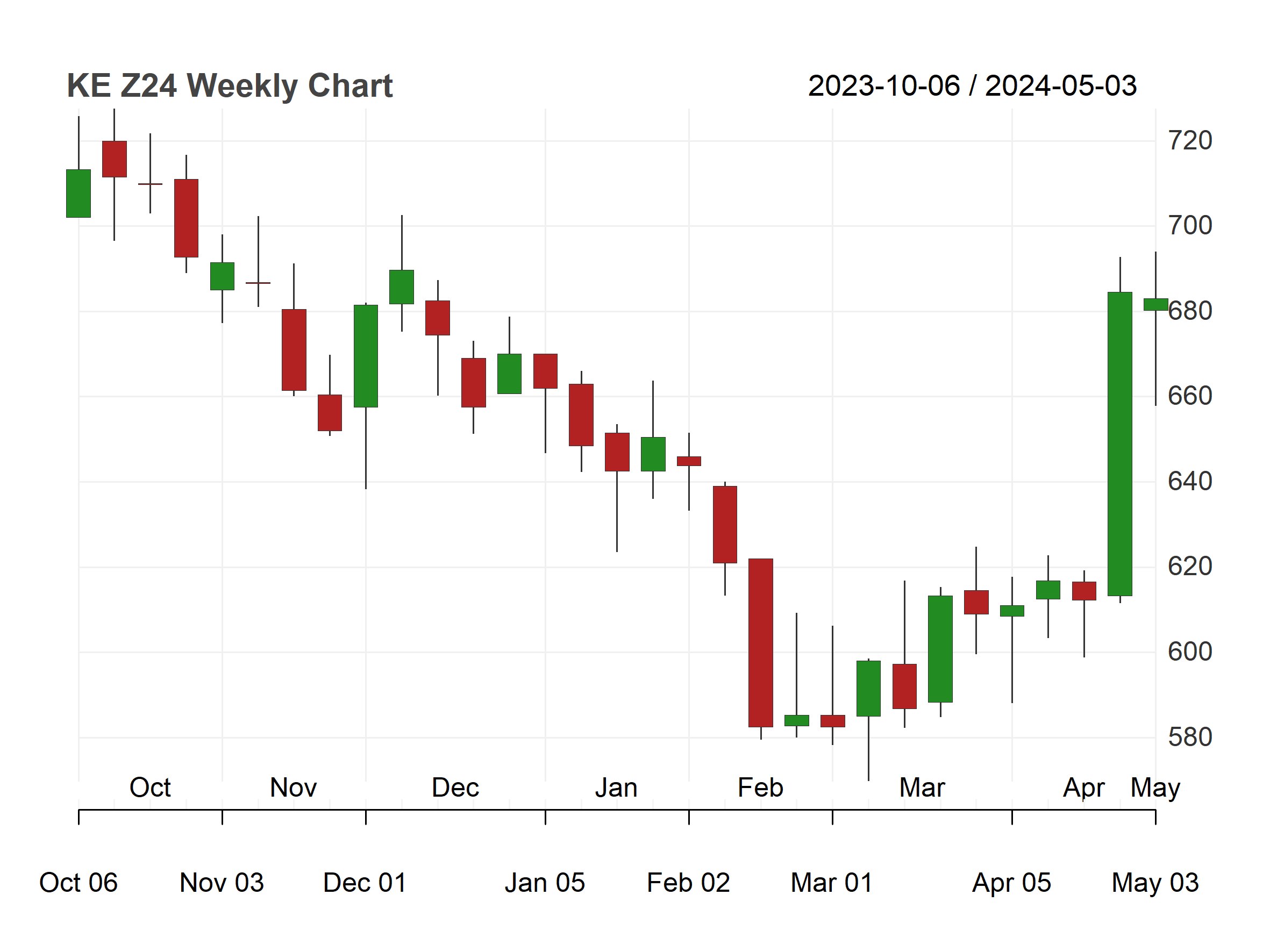
Task: Click the Mar 01 date axis label
Action: coord(832,883)
